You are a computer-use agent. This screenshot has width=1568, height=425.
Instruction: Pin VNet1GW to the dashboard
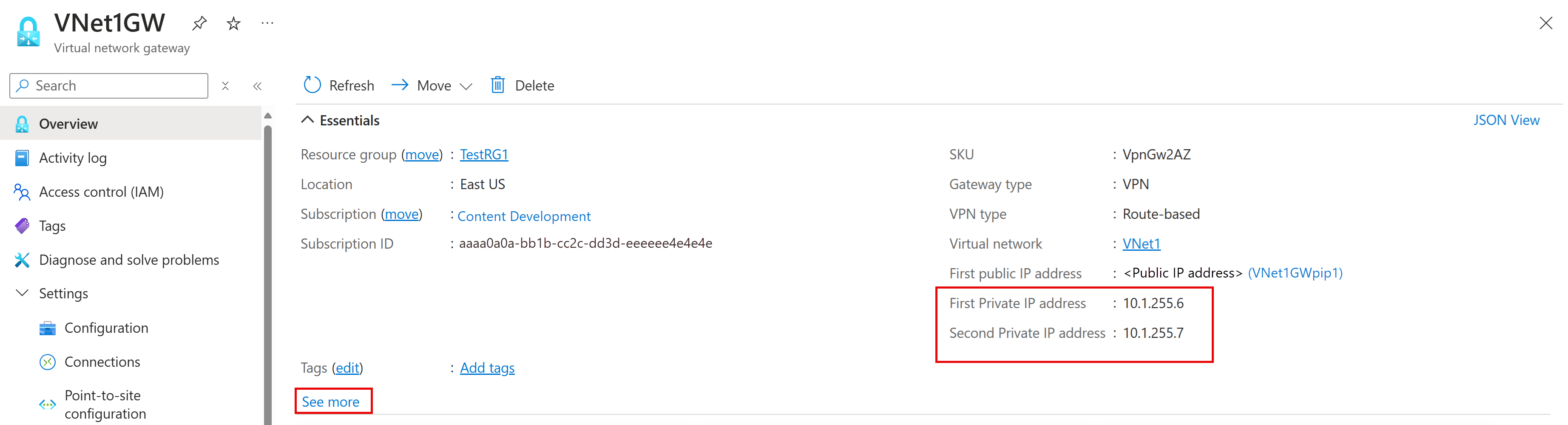(x=199, y=24)
